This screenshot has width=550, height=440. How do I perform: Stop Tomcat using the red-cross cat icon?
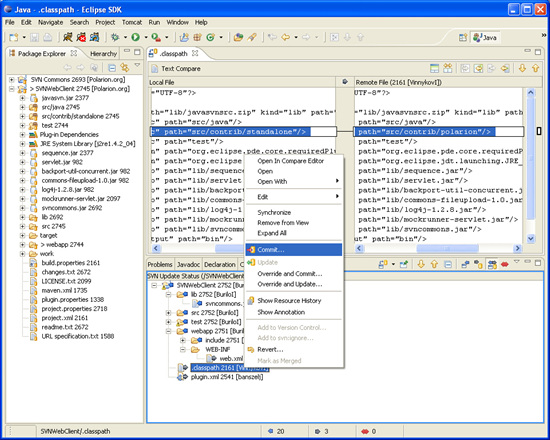81,37
